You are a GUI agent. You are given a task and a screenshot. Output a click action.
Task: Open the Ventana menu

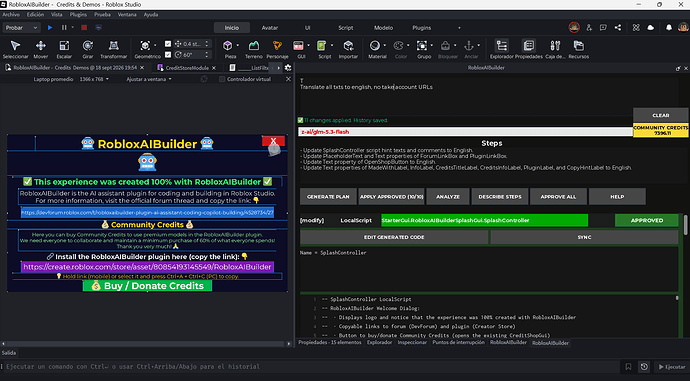tap(127, 15)
